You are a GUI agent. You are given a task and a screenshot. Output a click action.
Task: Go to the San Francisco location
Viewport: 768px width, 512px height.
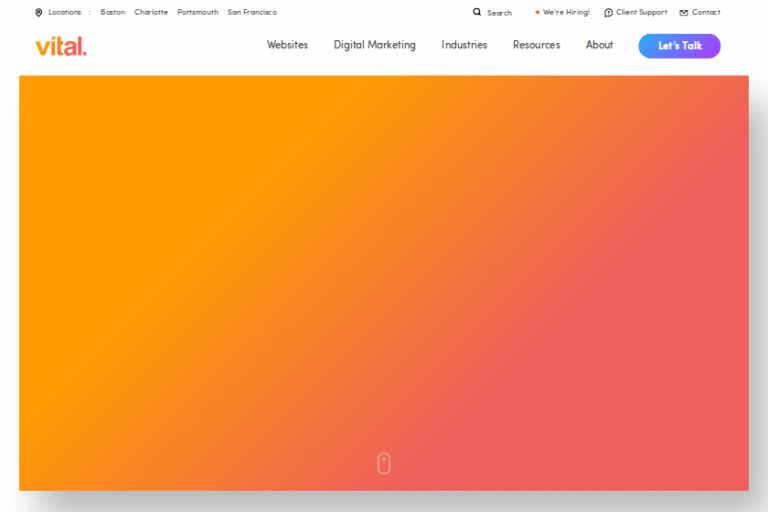252,13
